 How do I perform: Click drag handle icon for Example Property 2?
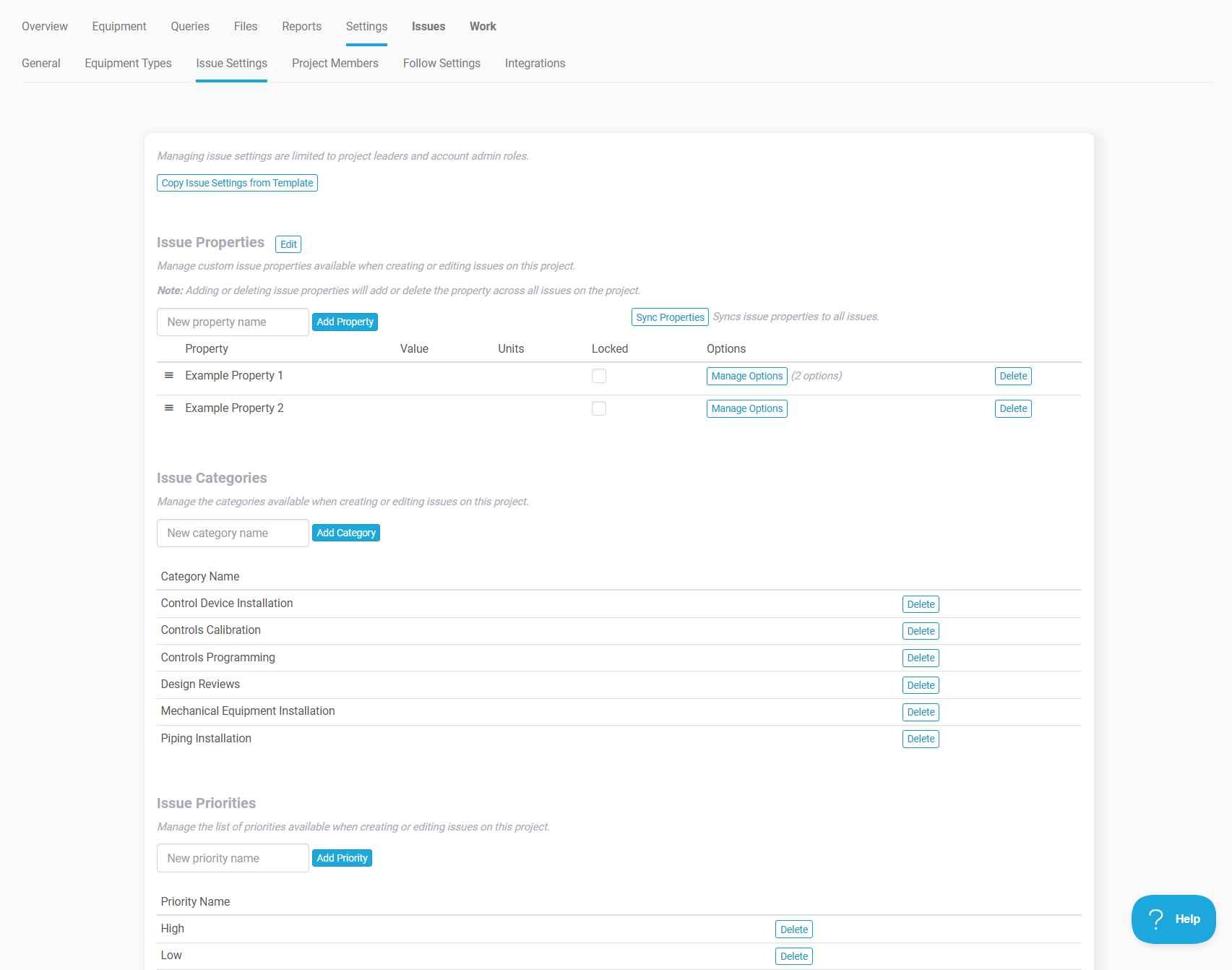point(169,408)
